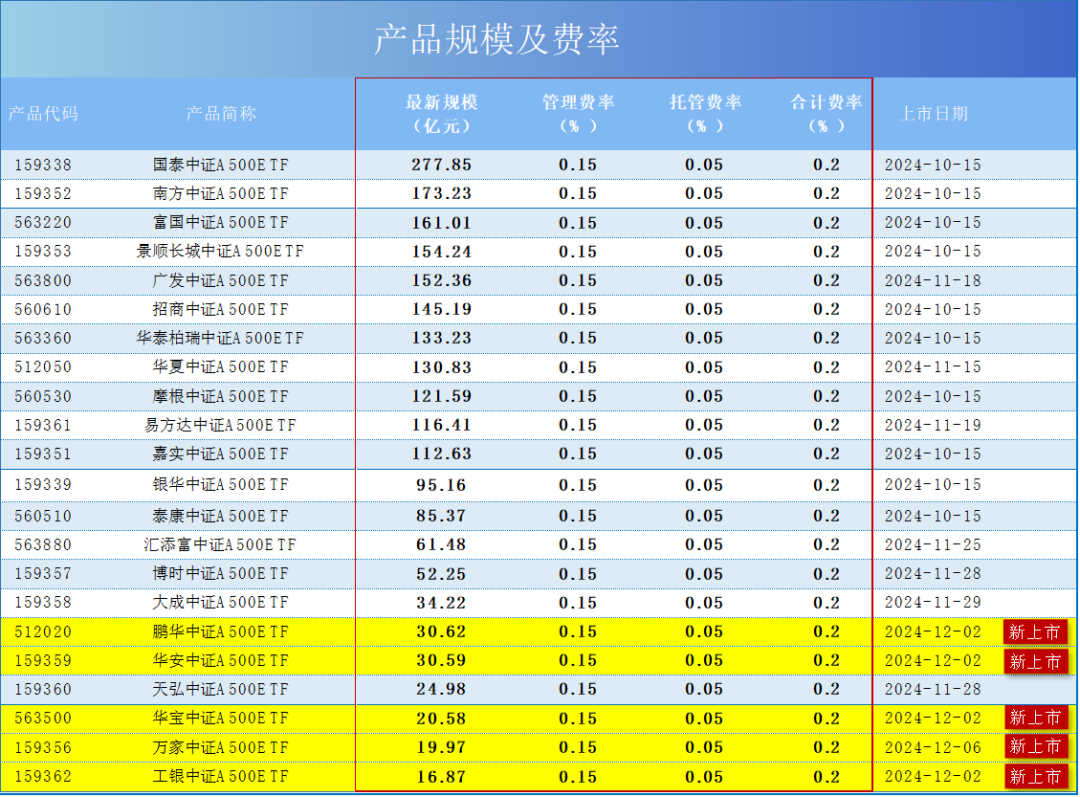Screen dimensions: 1080x797
Task: Select the name 景顺长城中证A500ETF
Action: [x=220, y=251]
